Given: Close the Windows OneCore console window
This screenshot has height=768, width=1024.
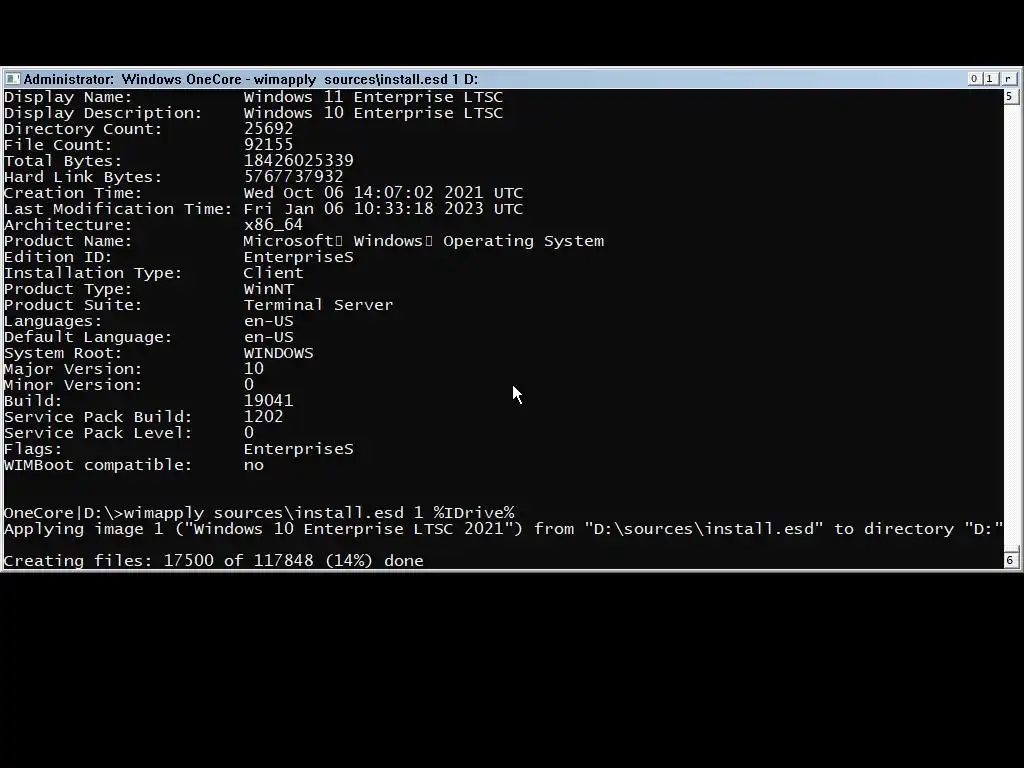Looking at the screenshot, I should click(1008, 78).
